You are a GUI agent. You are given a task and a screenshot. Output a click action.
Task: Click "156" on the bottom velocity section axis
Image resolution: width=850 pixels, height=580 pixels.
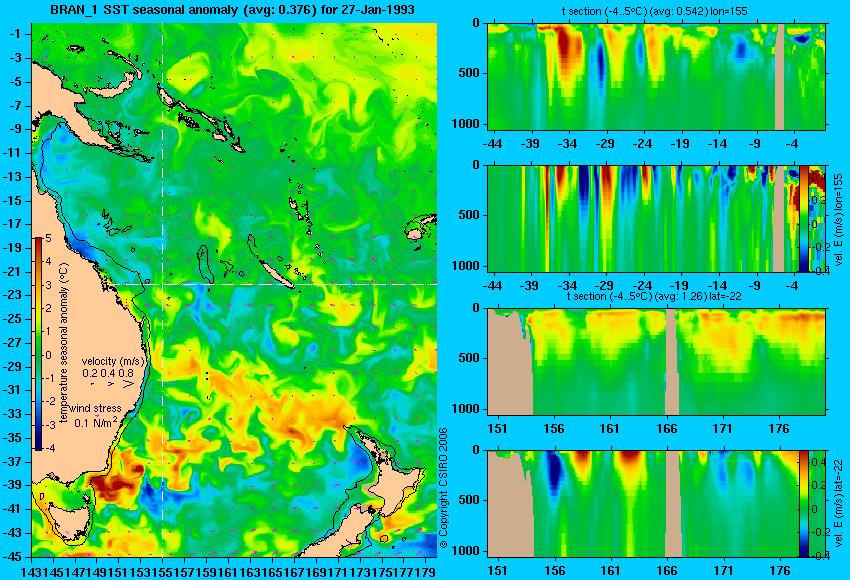tap(555, 571)
